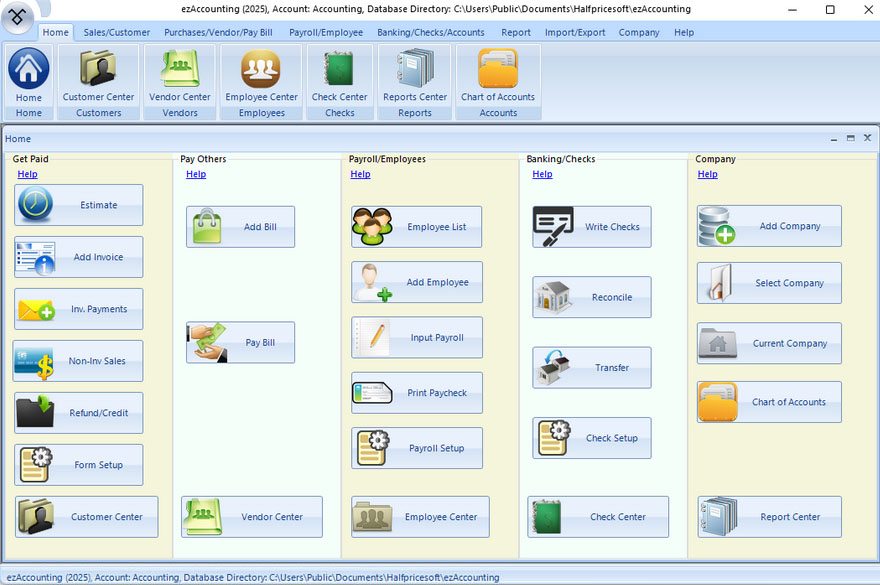Switch to the Home ribbon tab
This screenshot has width=880, height=585.
point(56,33)
